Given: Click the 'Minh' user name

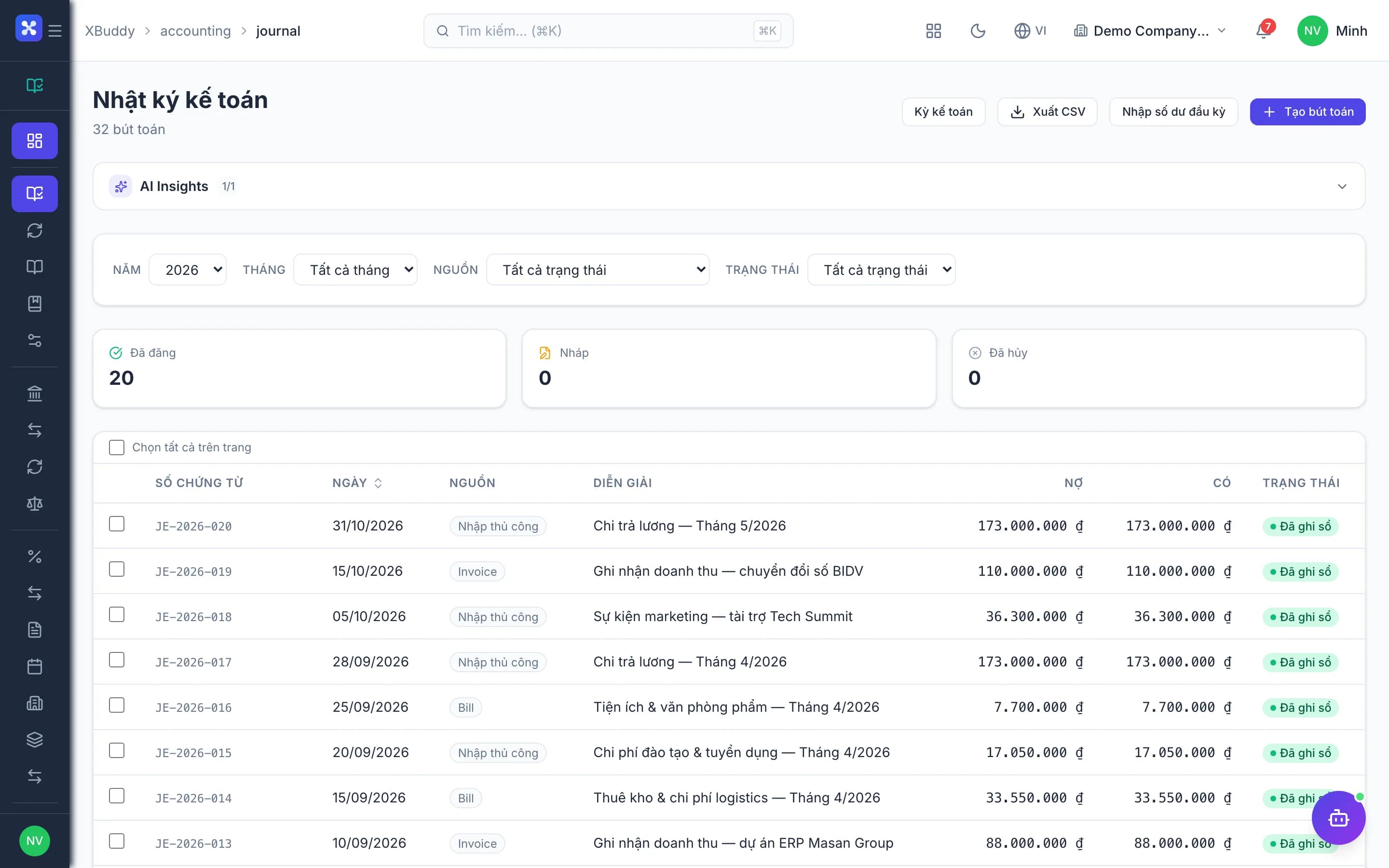Looking at the screenshot, I should click(x=1351, y=31).
